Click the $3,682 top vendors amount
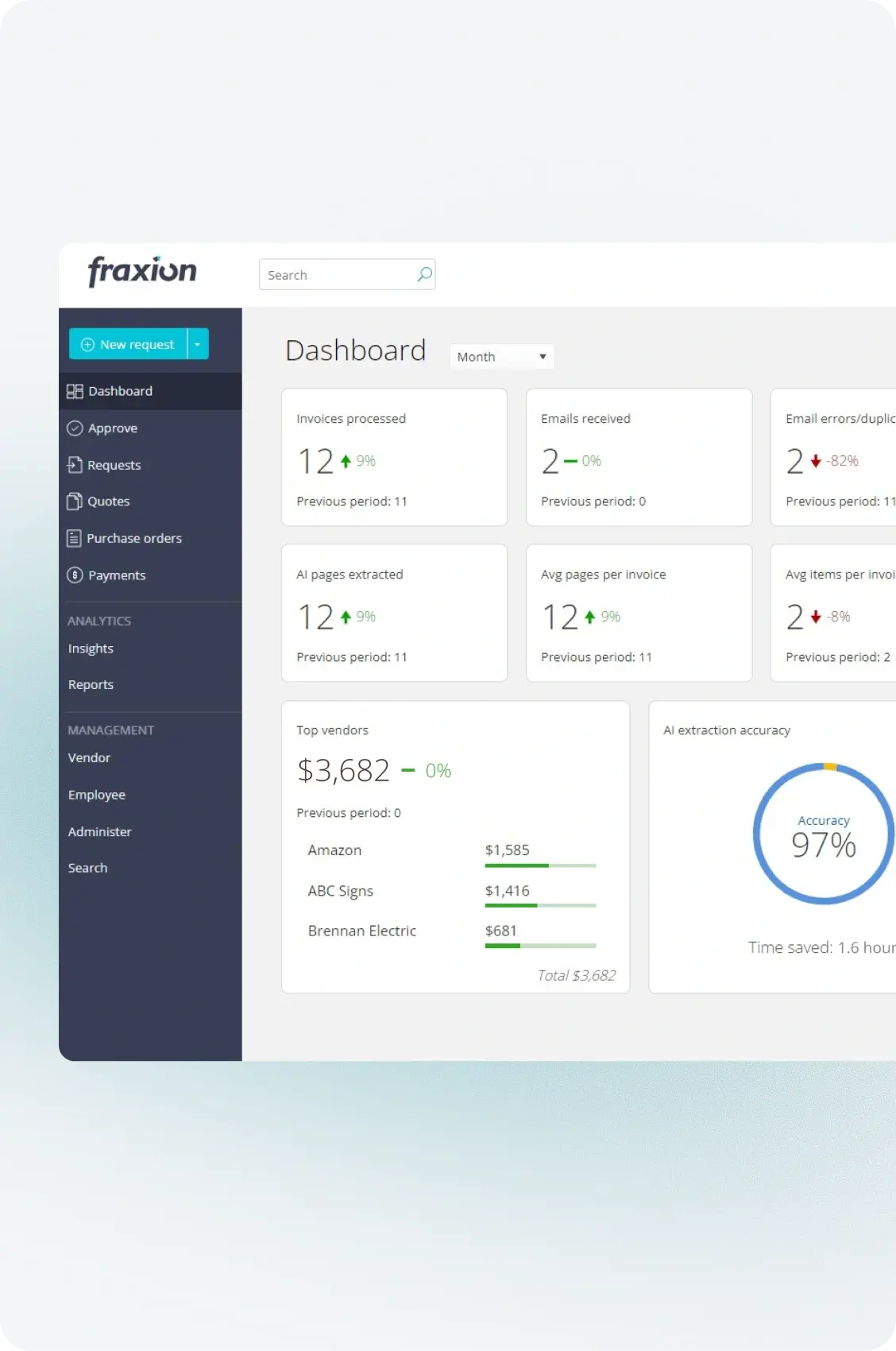The image size is (896, 1351). (x=343, y=770)
